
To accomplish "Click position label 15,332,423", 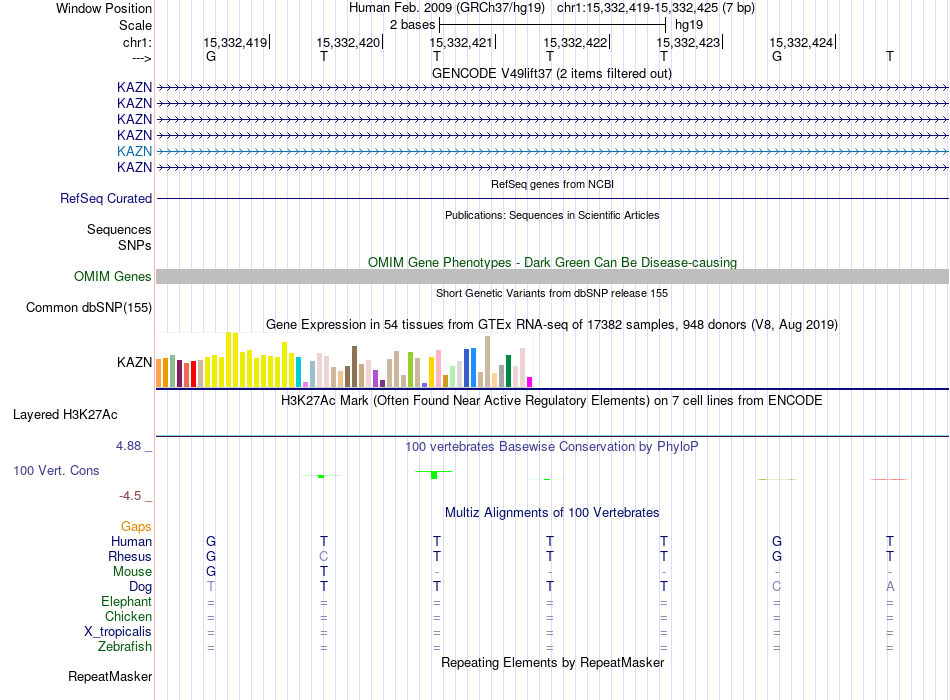I will (688, 42).
